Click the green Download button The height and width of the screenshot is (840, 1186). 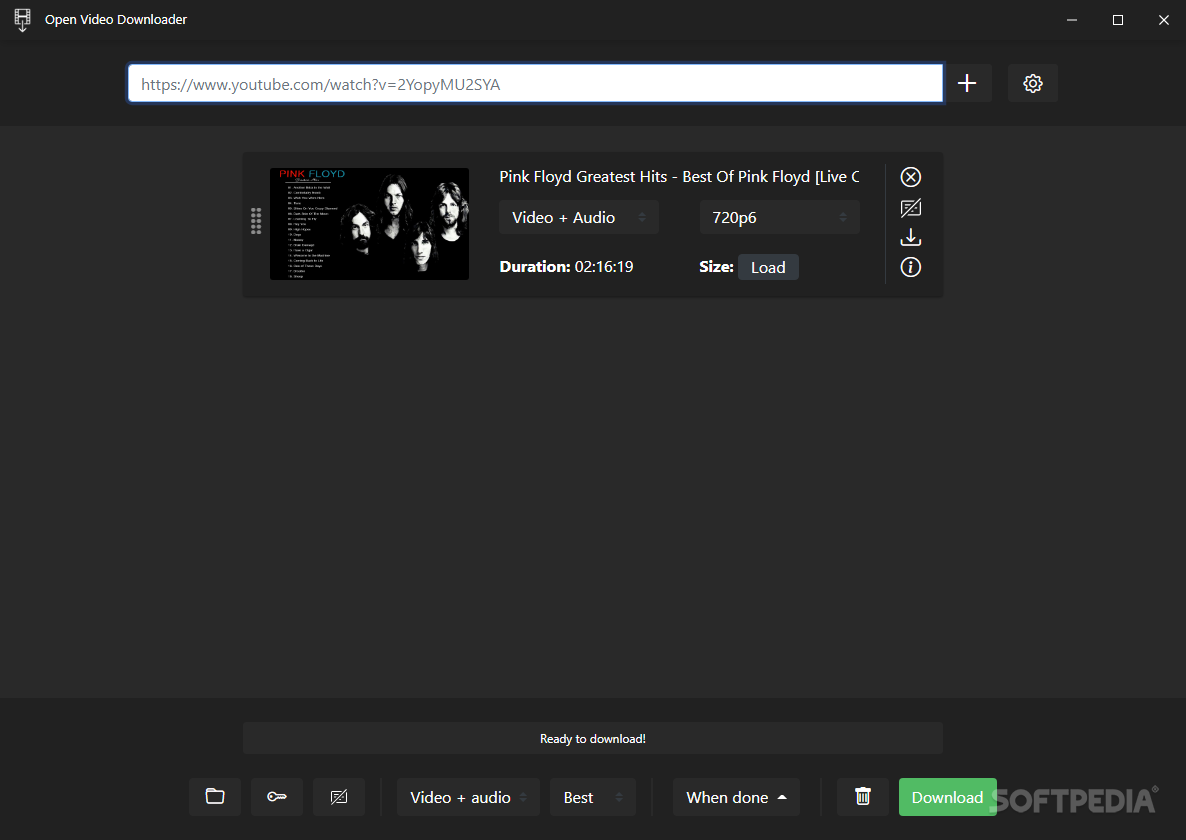[947, 797]
